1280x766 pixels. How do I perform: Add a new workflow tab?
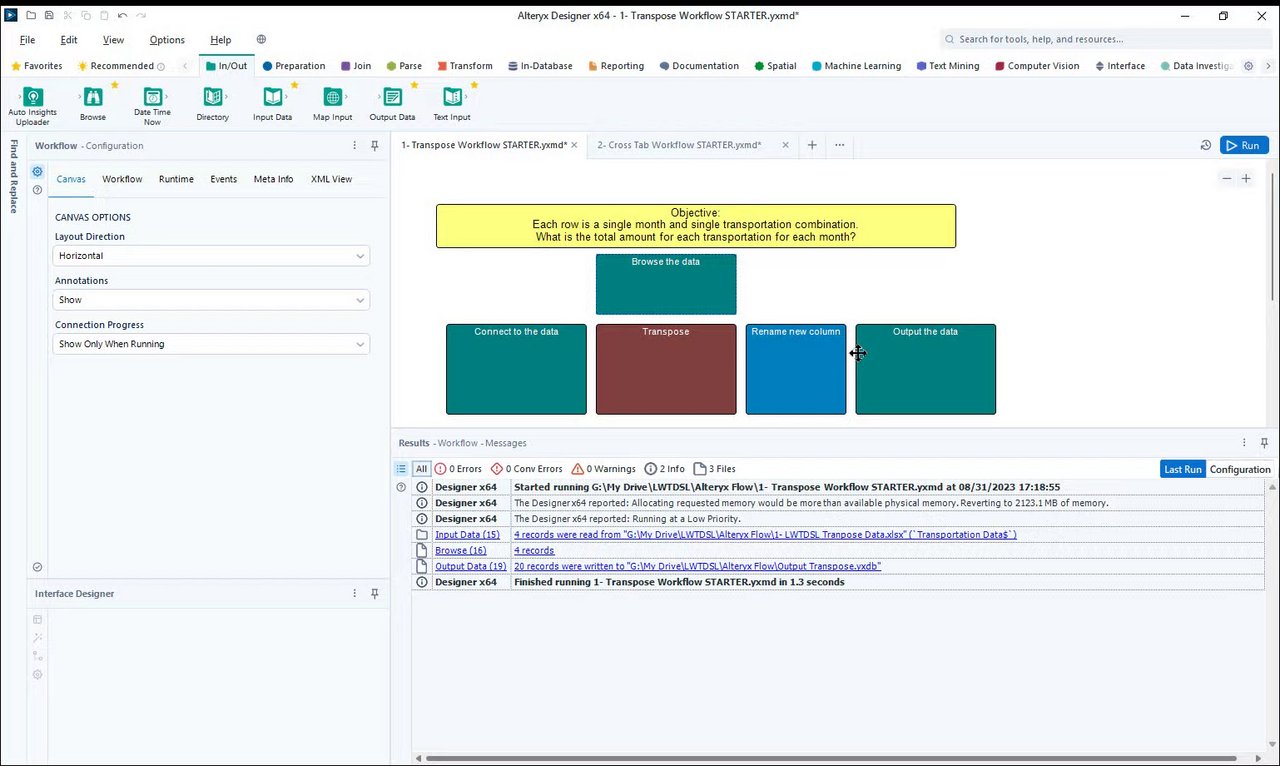click(812, 145)
